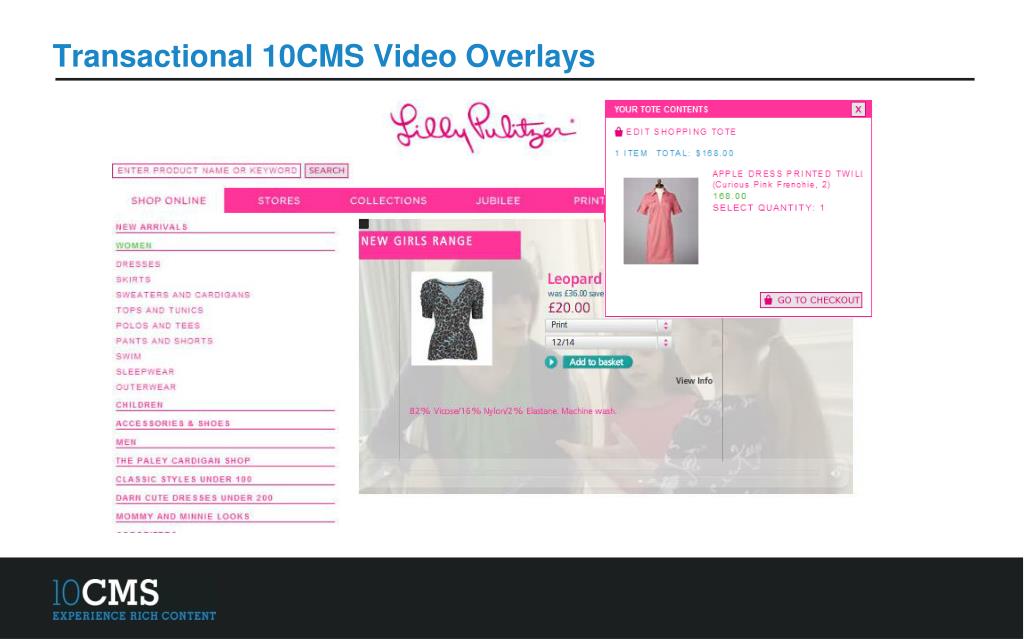Open The Paley Cardigan Shop
The width and height of the screenshot is (1024, 639).
coord(183,461)
